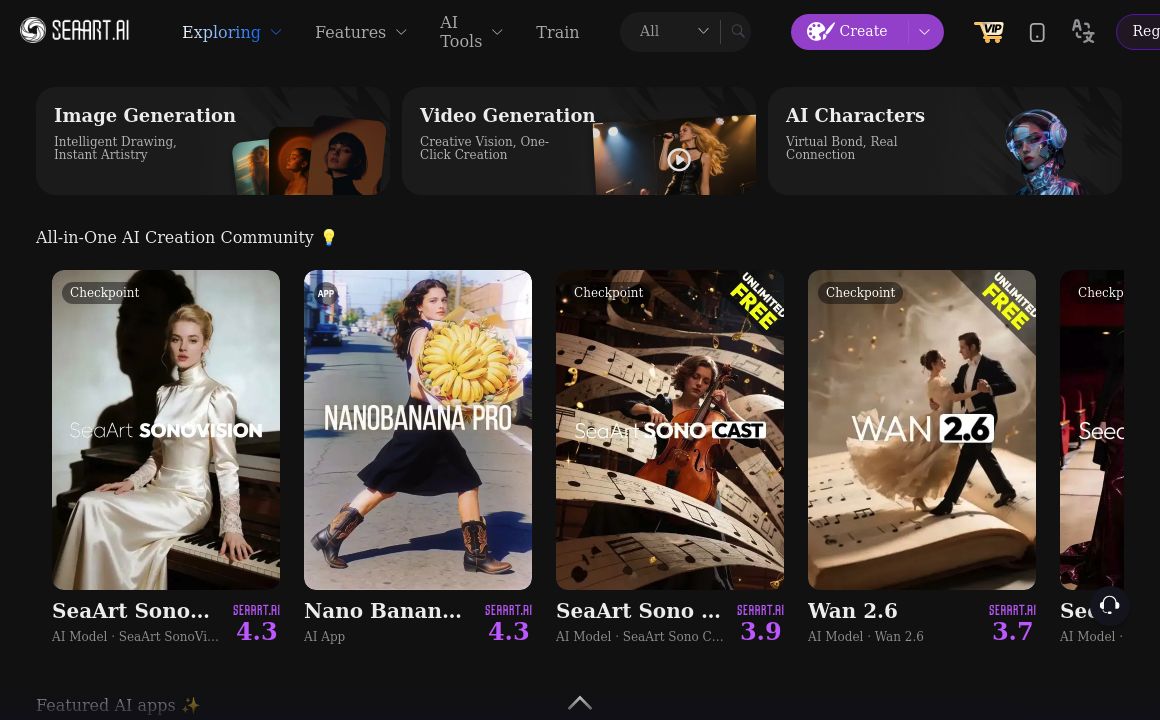Click the SeaArt.AI logo
Screen dimensions: 1160x720
click(75, 31)
